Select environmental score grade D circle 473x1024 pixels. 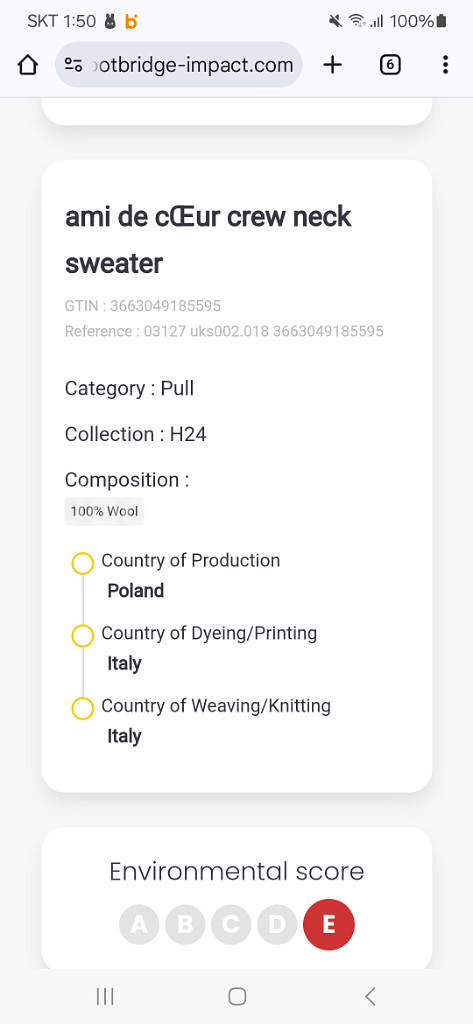pos(277,924)
